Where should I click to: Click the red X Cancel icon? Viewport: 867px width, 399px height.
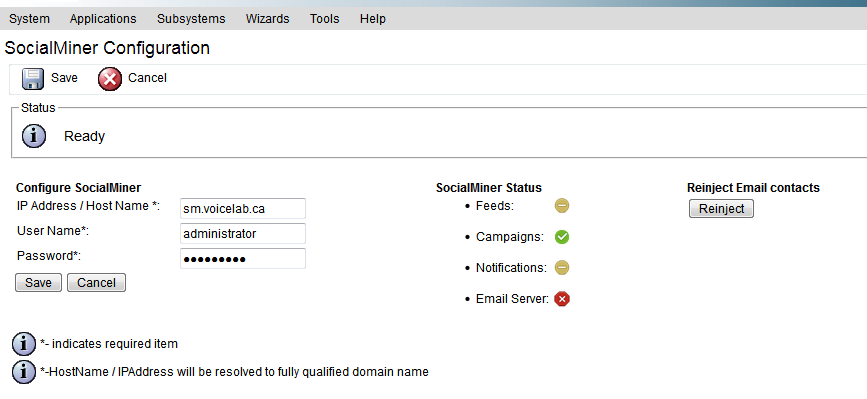109,79
